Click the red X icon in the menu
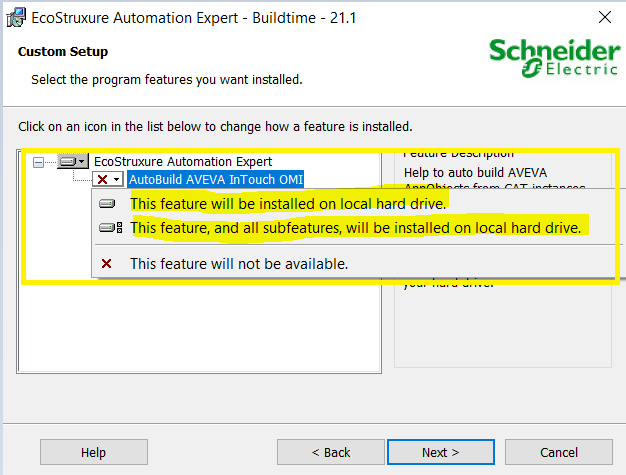The height and width of the screenshot is (475, 626). click(106, 264)
